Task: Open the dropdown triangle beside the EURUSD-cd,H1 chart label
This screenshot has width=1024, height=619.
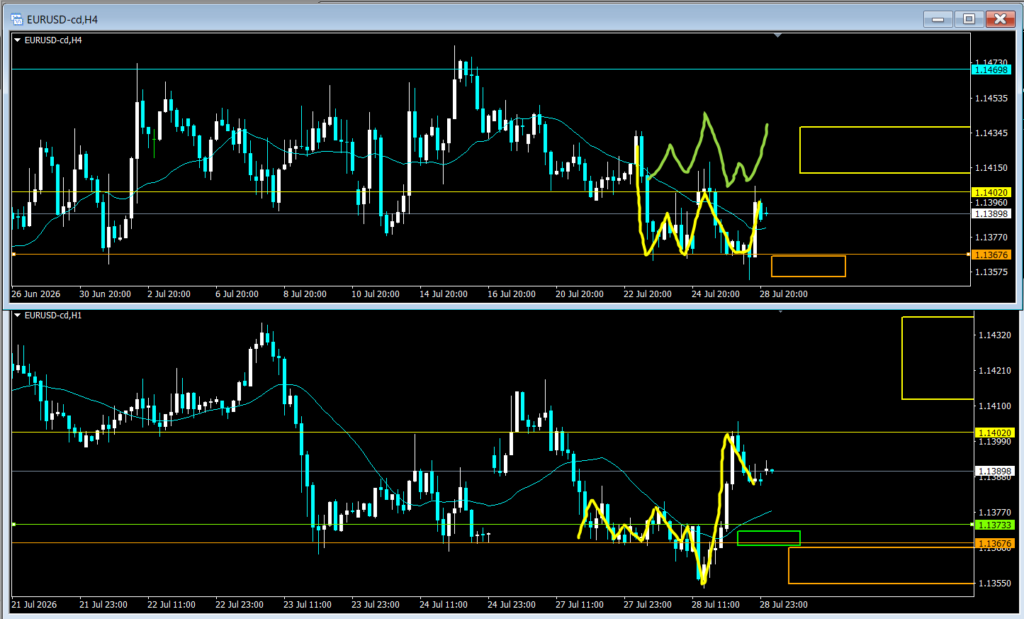Action: [x=18, y=315]
